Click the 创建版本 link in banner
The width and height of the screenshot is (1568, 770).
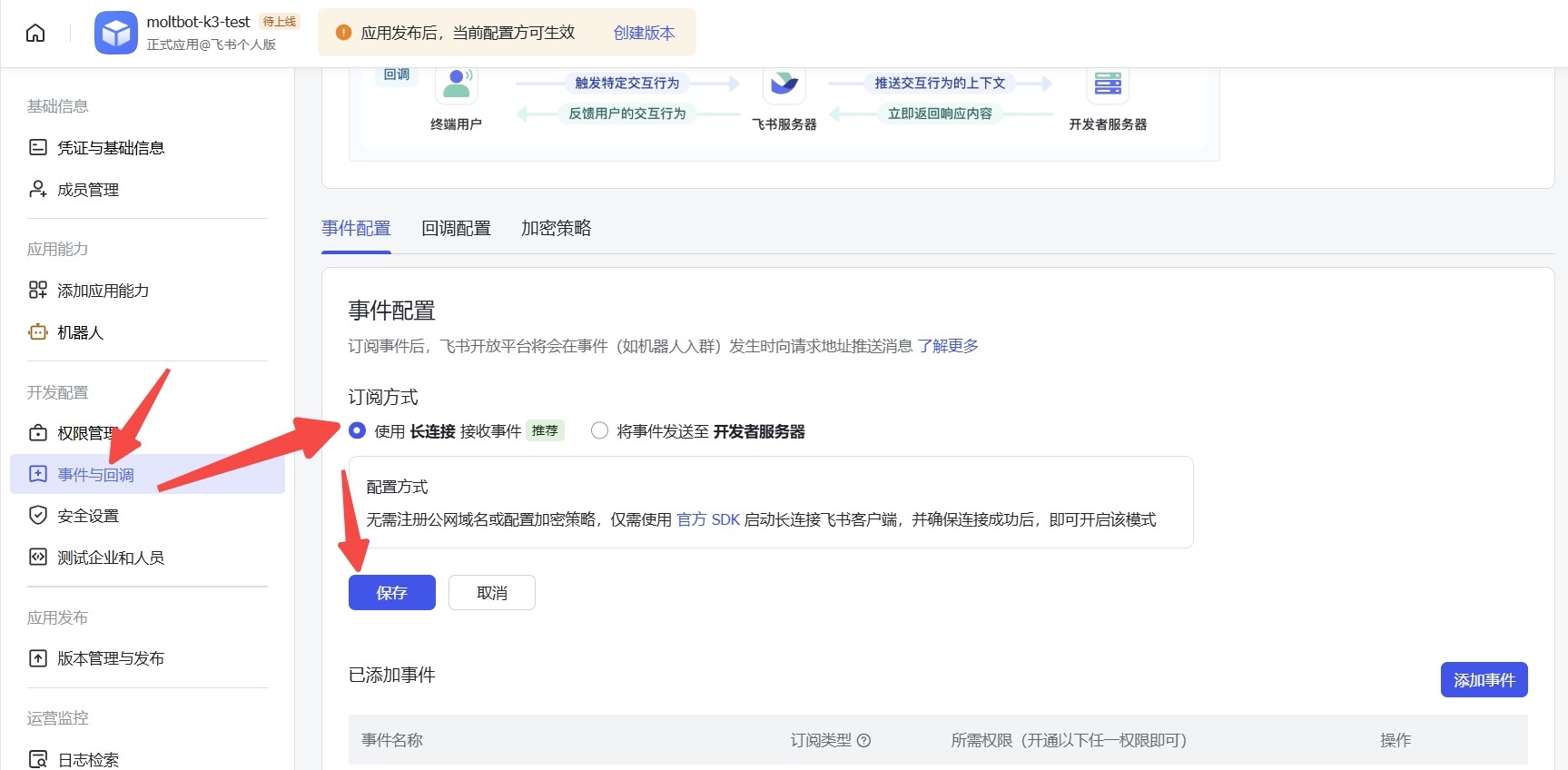644,33
